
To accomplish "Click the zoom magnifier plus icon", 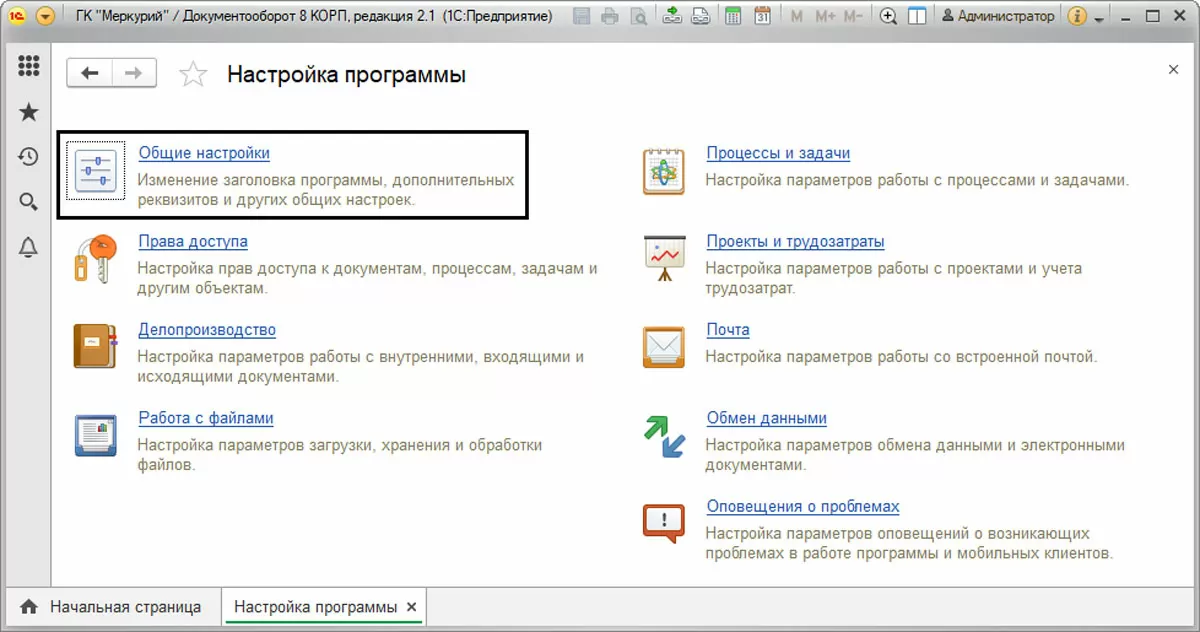I will pyautogui.click(x=887, y=16).
